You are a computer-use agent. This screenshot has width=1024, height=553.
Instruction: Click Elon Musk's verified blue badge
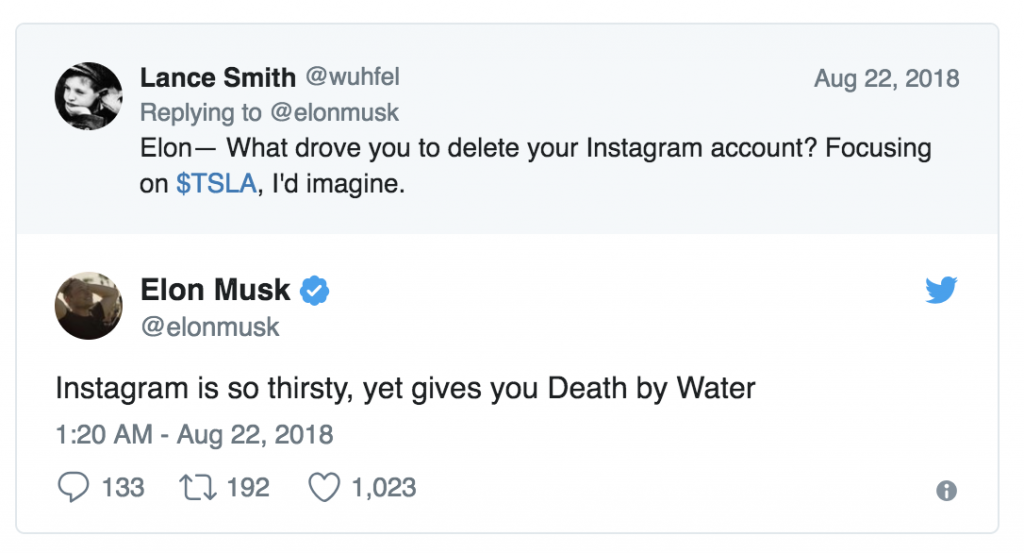pyautogui.click(x=315, y=291)
